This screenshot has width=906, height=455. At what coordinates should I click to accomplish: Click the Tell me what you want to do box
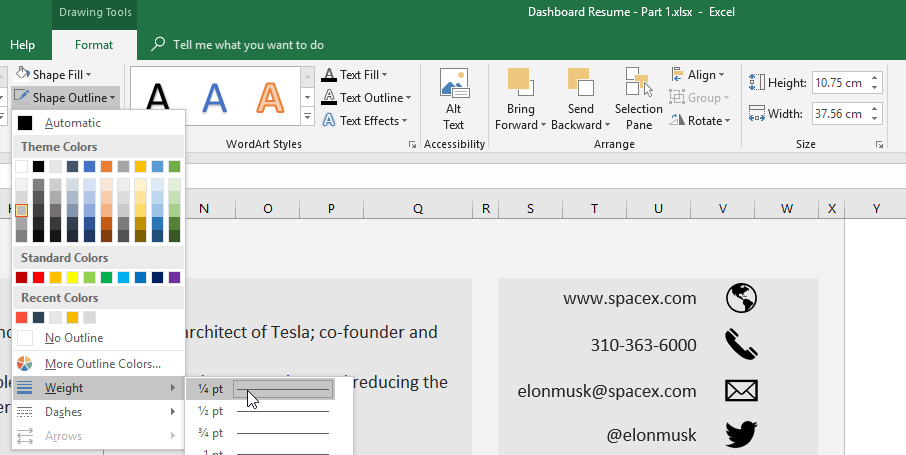click(248, 45)
